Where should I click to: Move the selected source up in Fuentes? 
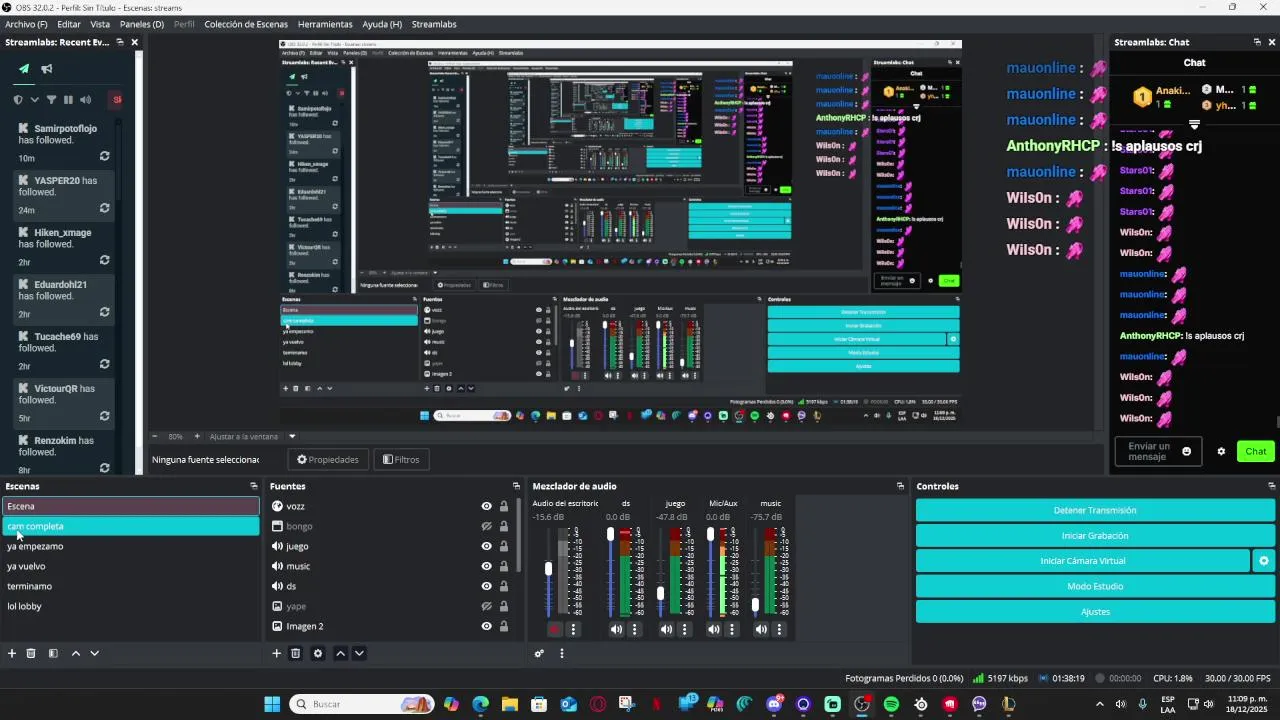pyautogui.click(x=340, y=653)
